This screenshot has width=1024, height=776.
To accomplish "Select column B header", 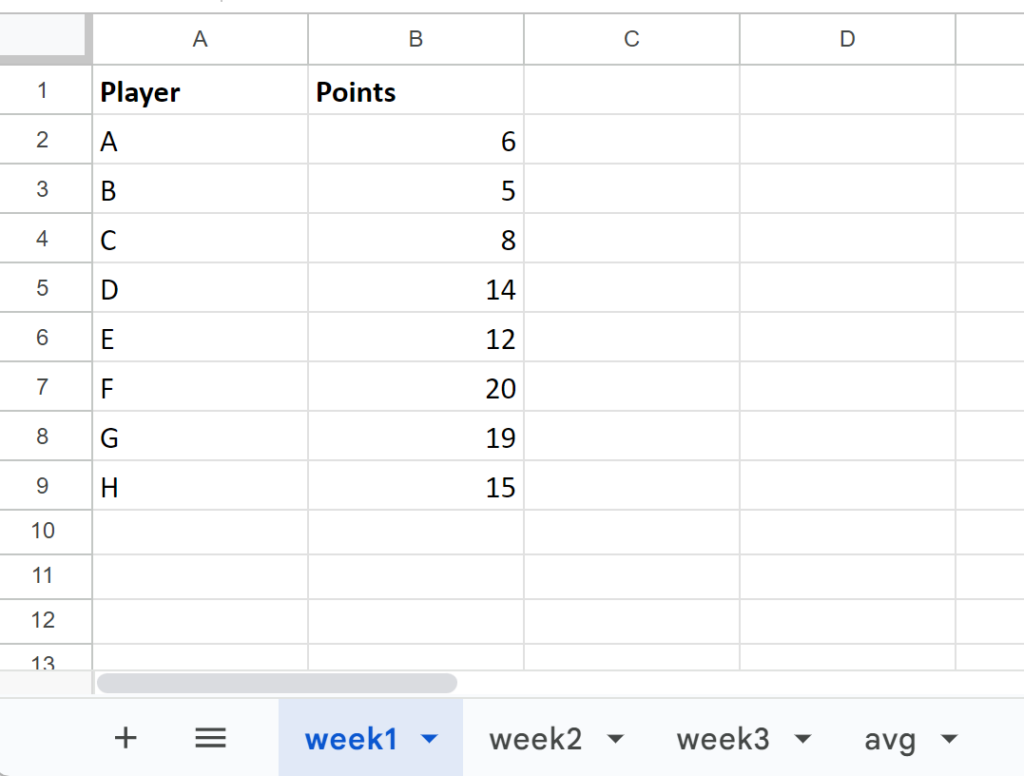I will pos(415,39).
